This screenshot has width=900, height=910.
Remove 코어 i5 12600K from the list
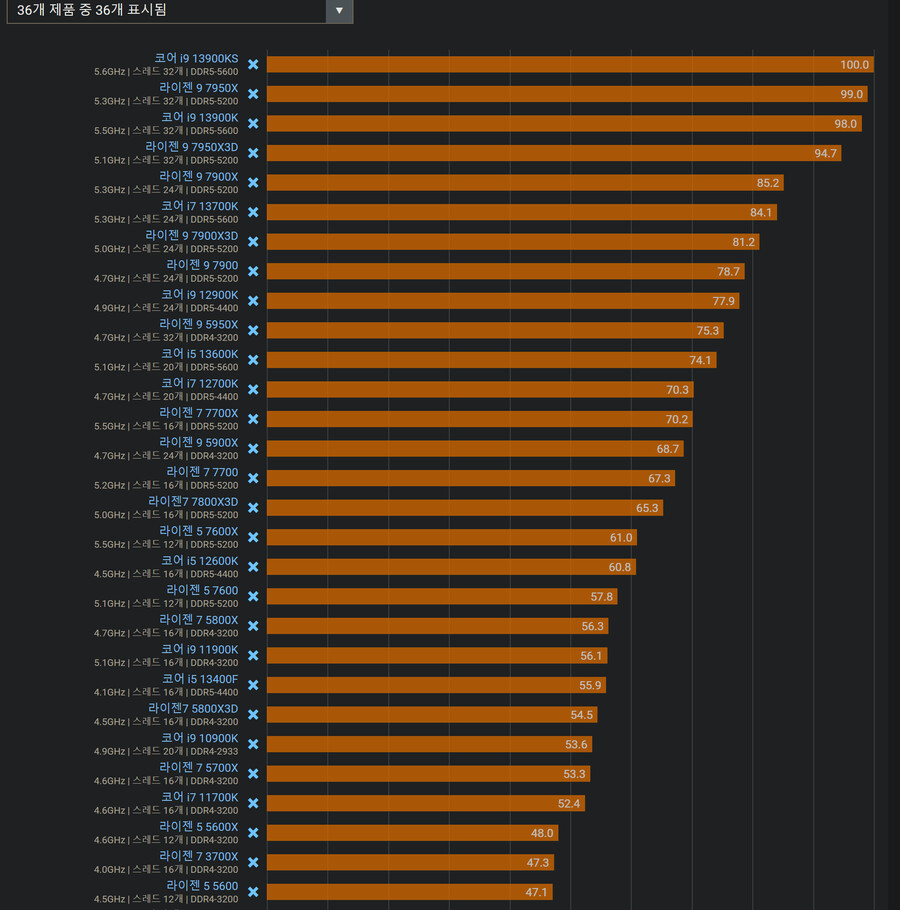(x=253, y=567)
